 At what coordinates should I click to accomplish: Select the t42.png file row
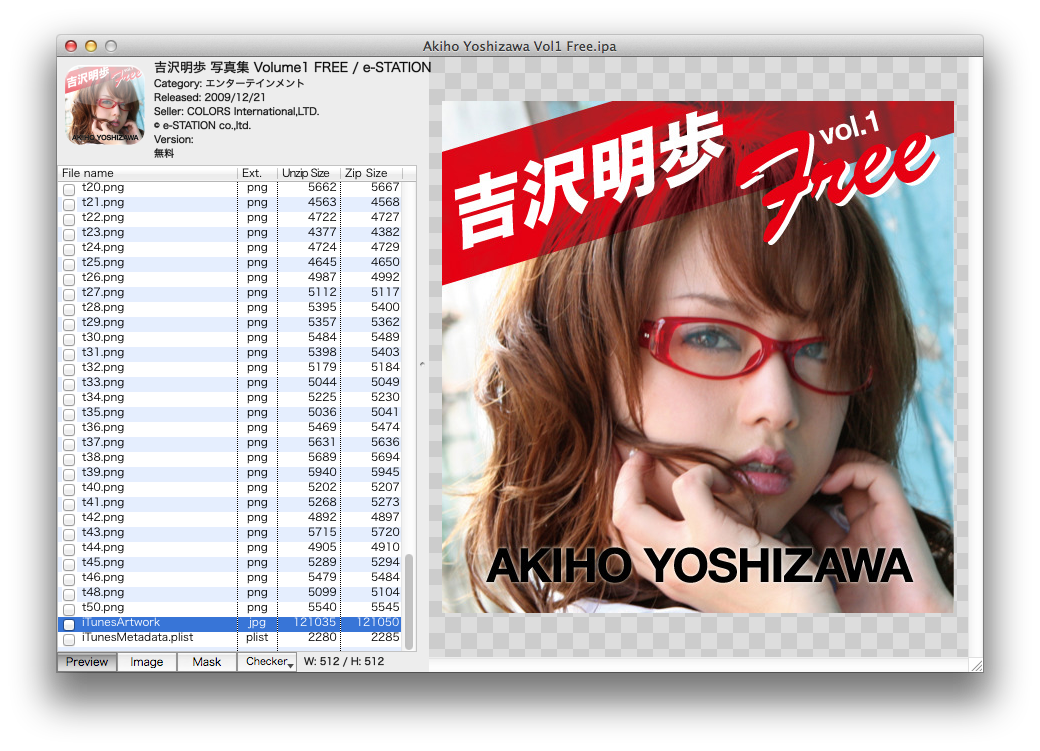point(230,517)
